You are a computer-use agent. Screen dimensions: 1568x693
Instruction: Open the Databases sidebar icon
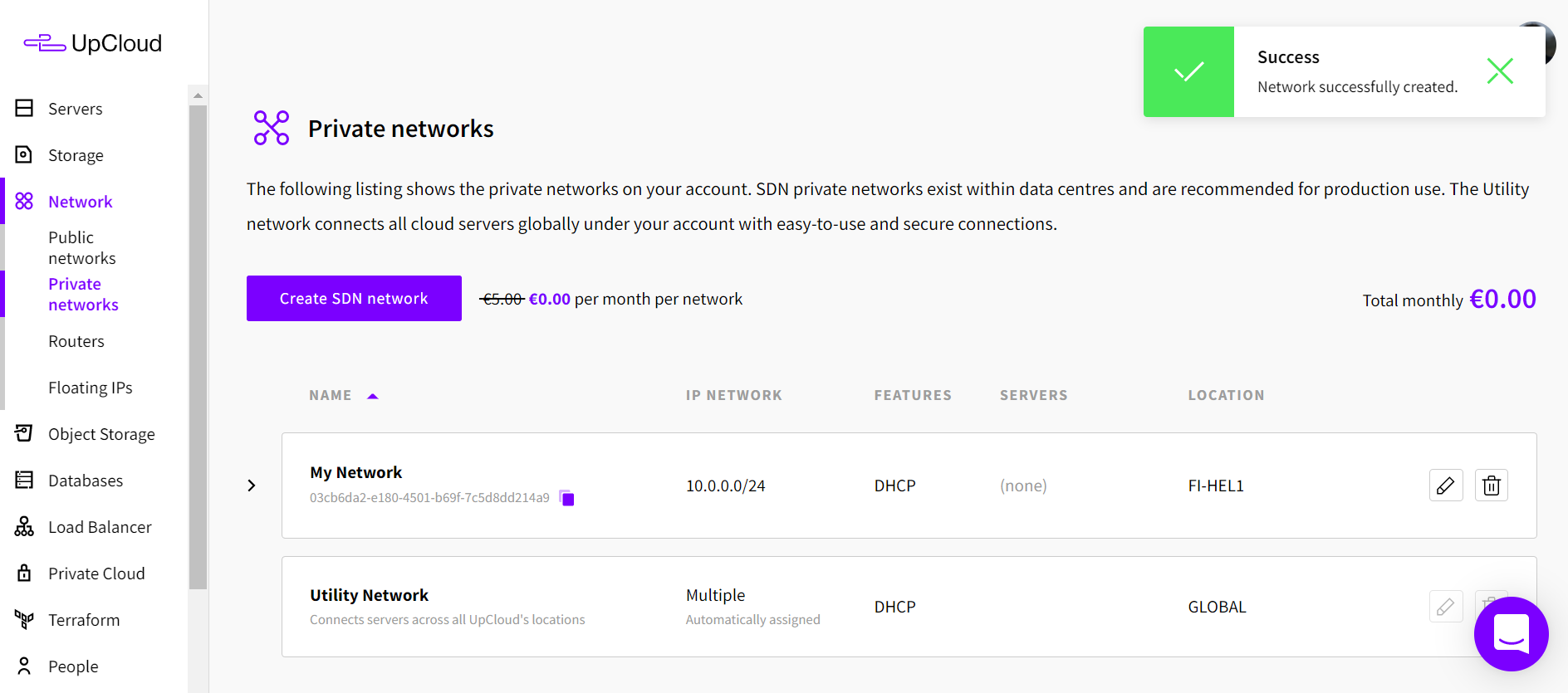tap(24, 480)
